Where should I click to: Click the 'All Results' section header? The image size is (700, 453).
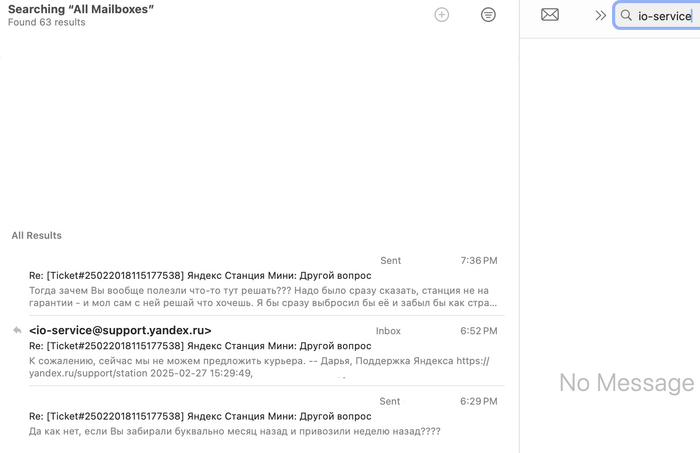coord(37,235)
